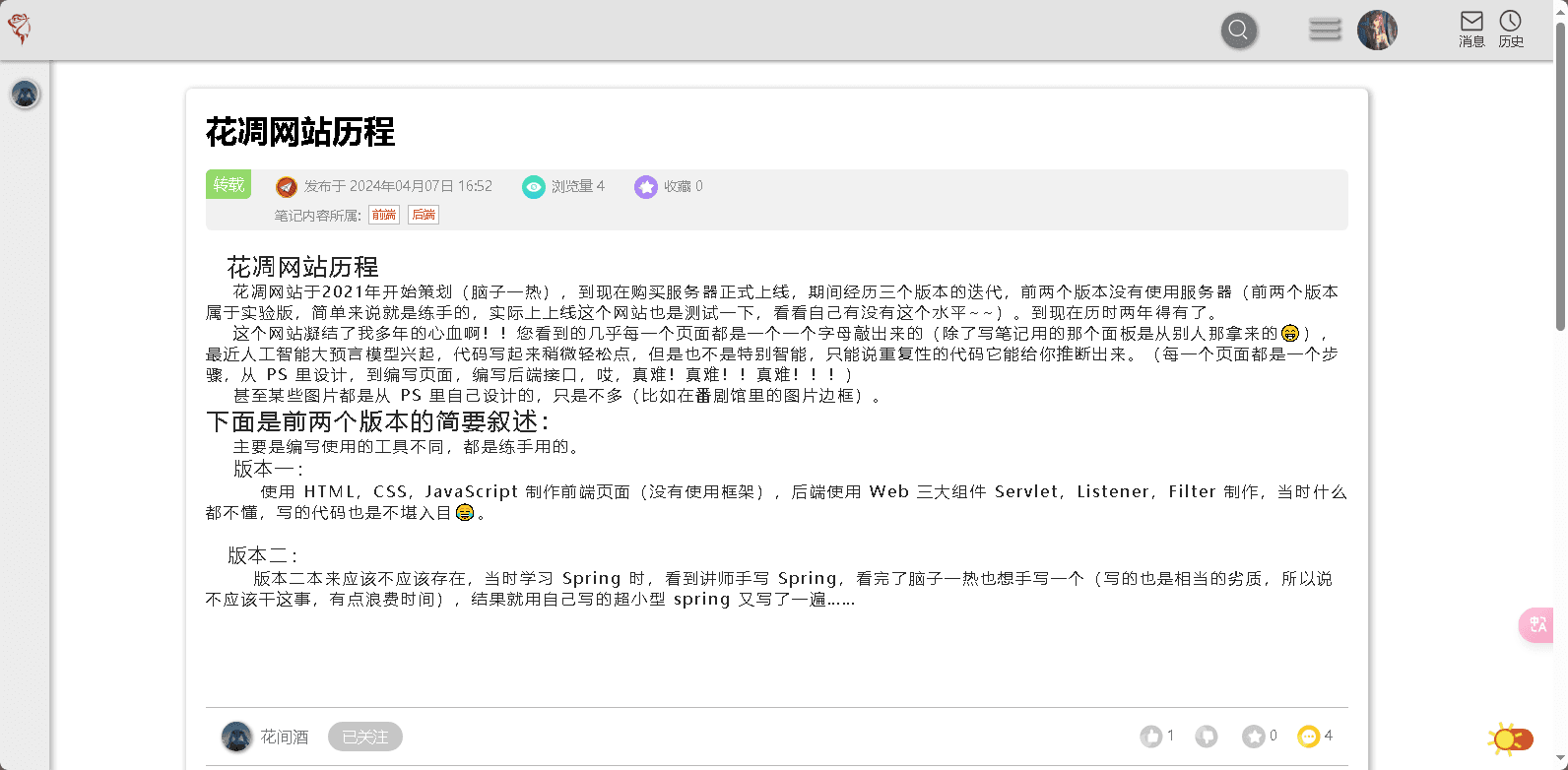
Task: Click the green 转载 badge
Action: tap(228, 185)
